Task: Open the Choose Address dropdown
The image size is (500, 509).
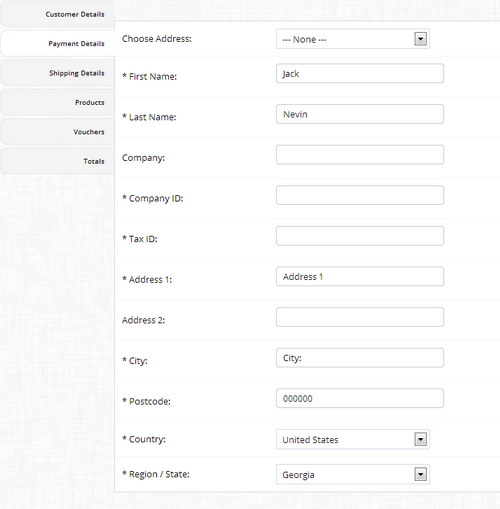Action: pos(353,39)
